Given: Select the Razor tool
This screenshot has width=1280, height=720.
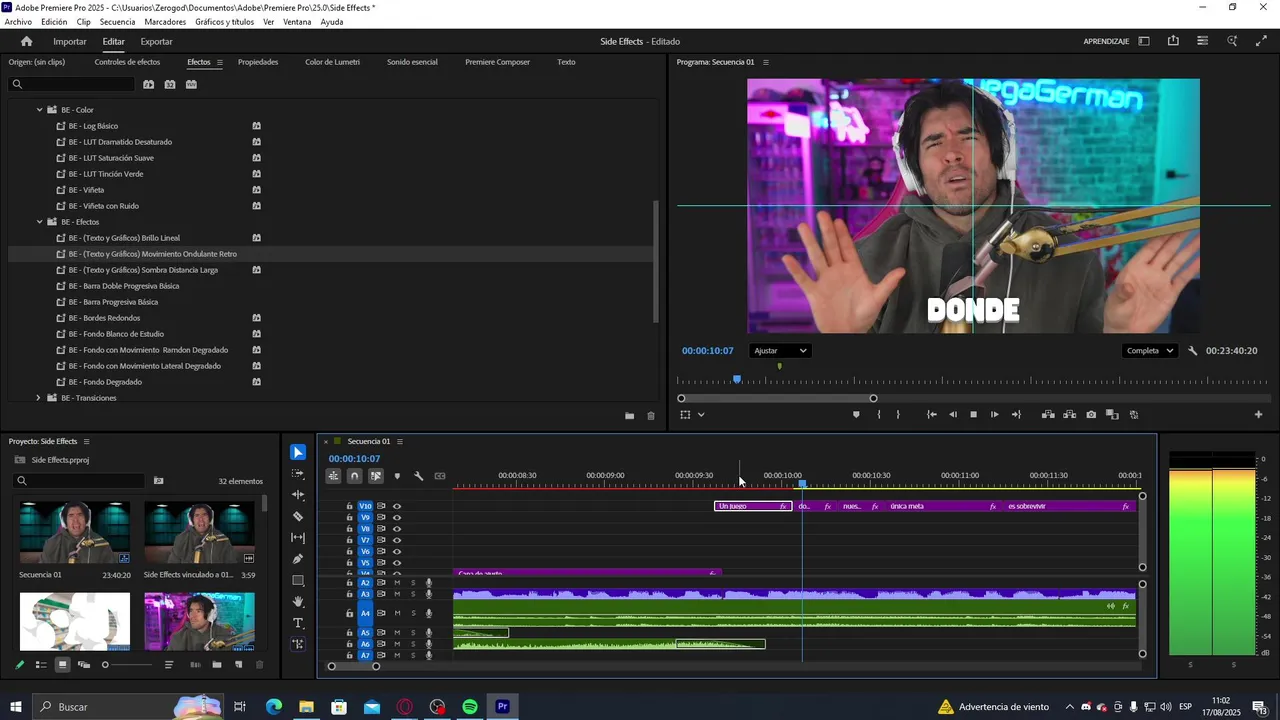Looking at the screenshot, I should pyautogui.click(x=298, y=516).
